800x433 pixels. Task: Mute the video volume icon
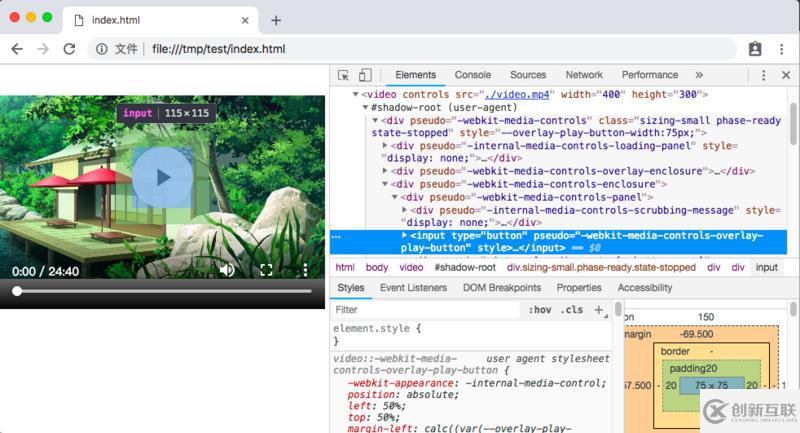[x=227, y=270]
